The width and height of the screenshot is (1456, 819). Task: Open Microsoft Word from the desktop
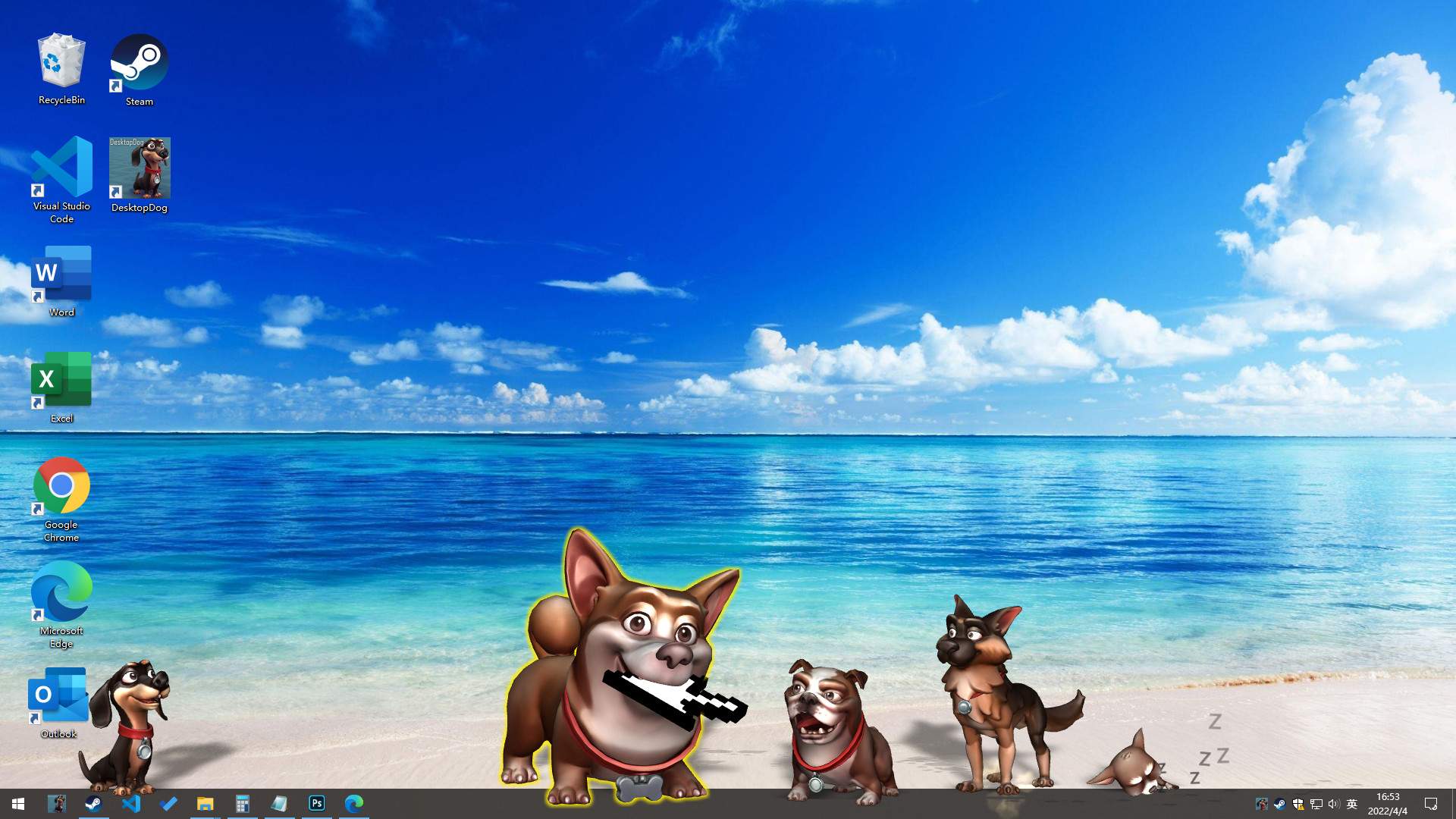(x=61, y=275)
